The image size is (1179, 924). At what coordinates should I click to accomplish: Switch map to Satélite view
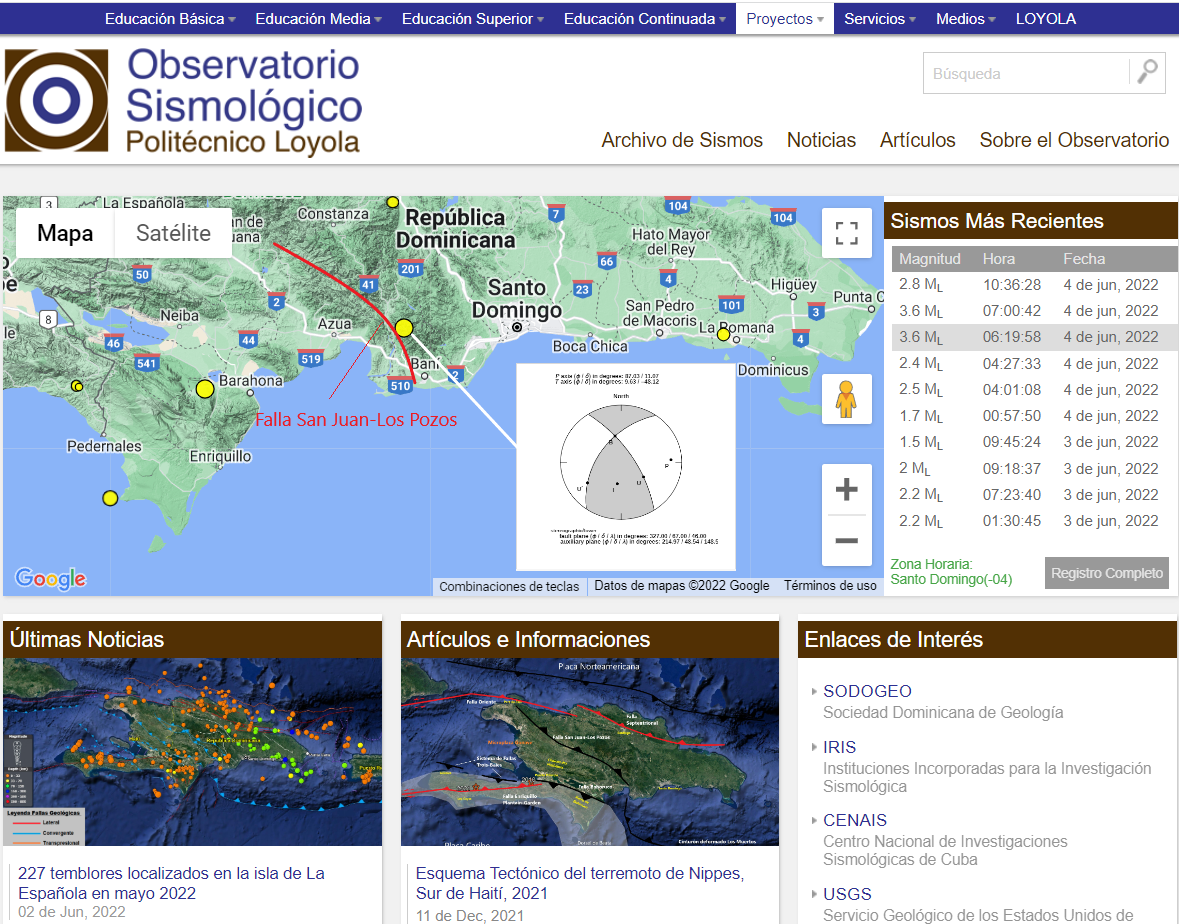173,233
